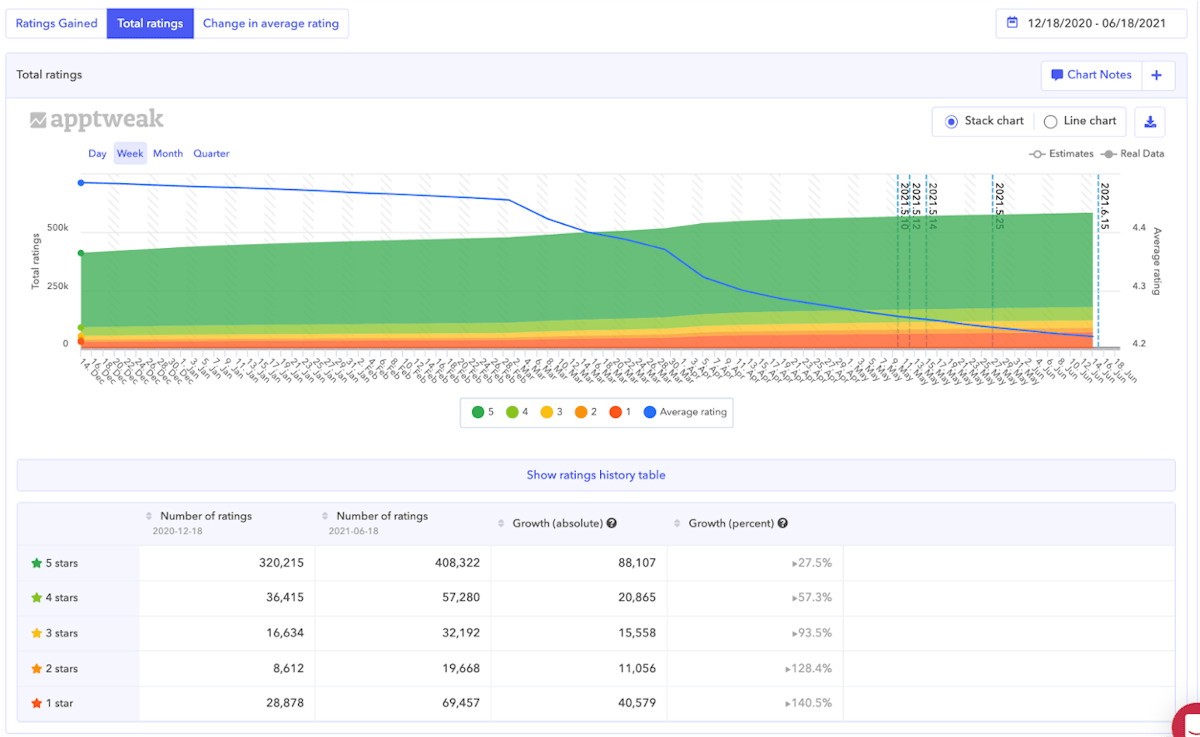The image size is (1200, 737).
Task: Click the help icon next to Growth (percent)
Action: (783, 523)
